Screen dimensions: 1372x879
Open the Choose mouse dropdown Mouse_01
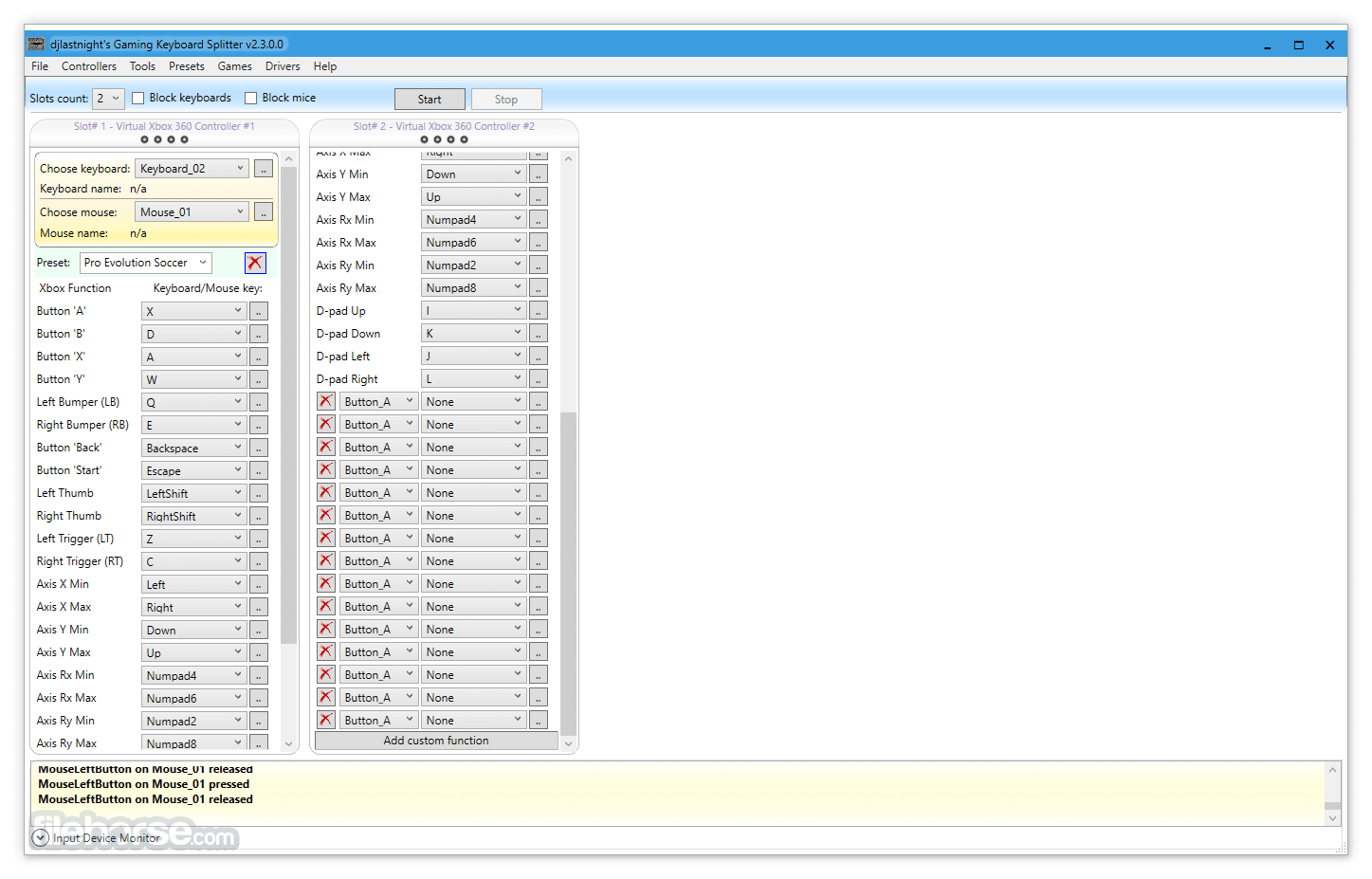tap(192, 212)
